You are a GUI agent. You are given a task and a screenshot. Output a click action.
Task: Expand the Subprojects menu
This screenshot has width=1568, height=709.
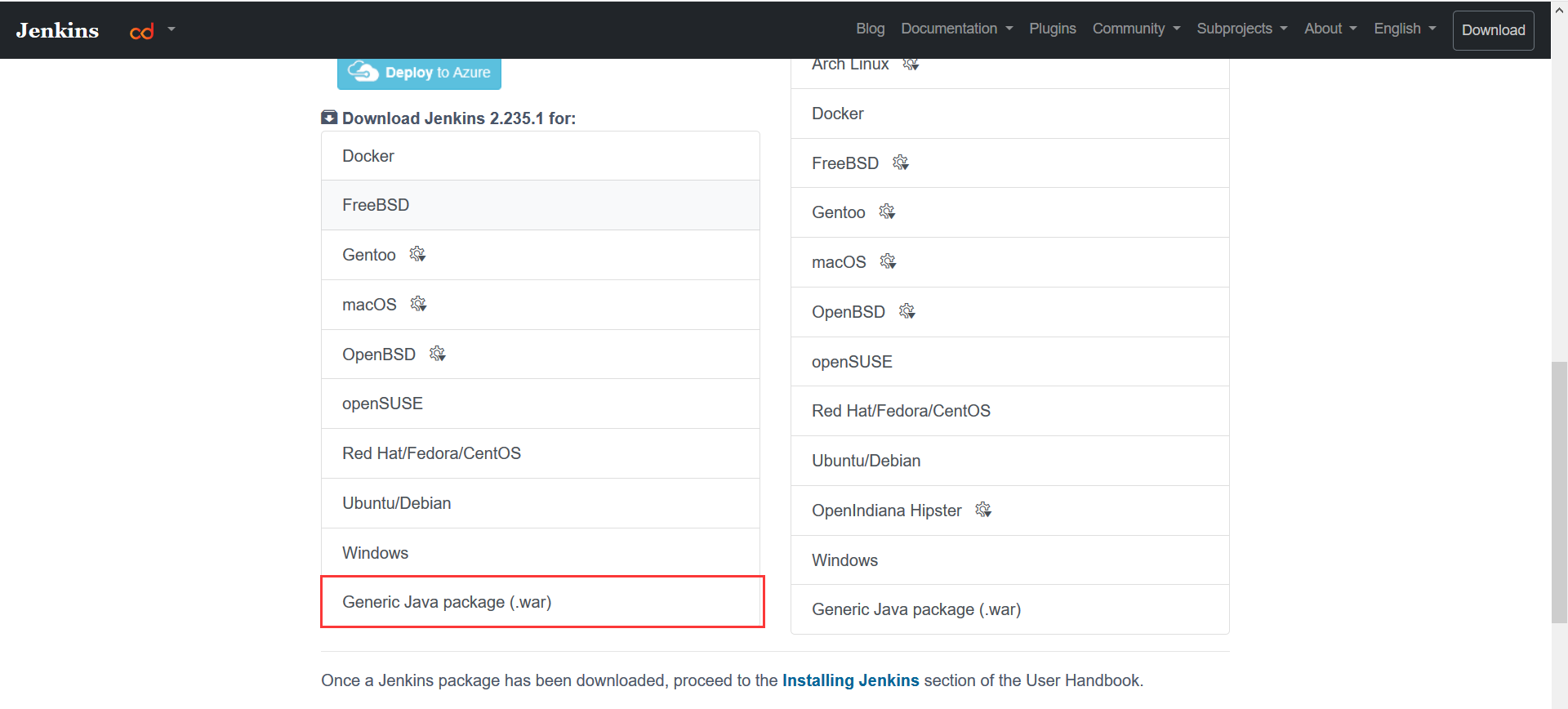point(1242,29)
